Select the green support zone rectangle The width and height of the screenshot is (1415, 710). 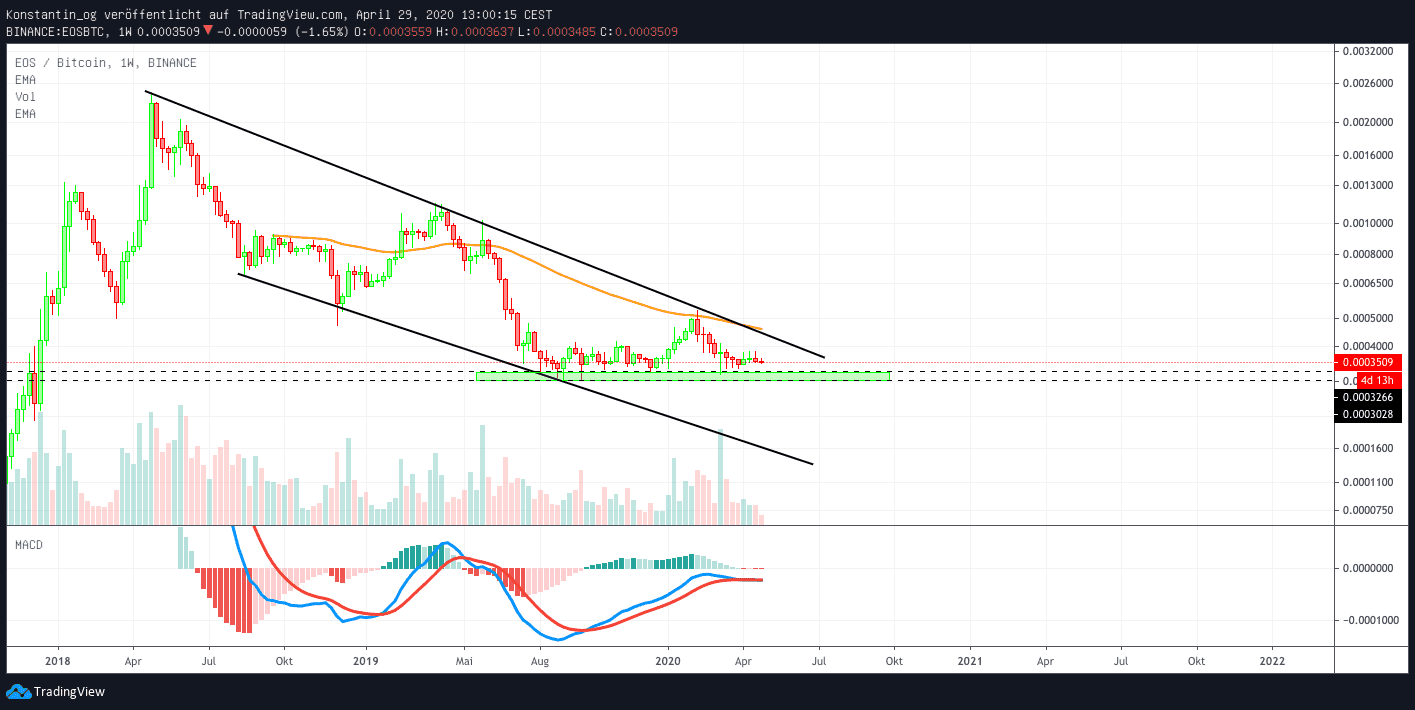click(x=680, y=376)
